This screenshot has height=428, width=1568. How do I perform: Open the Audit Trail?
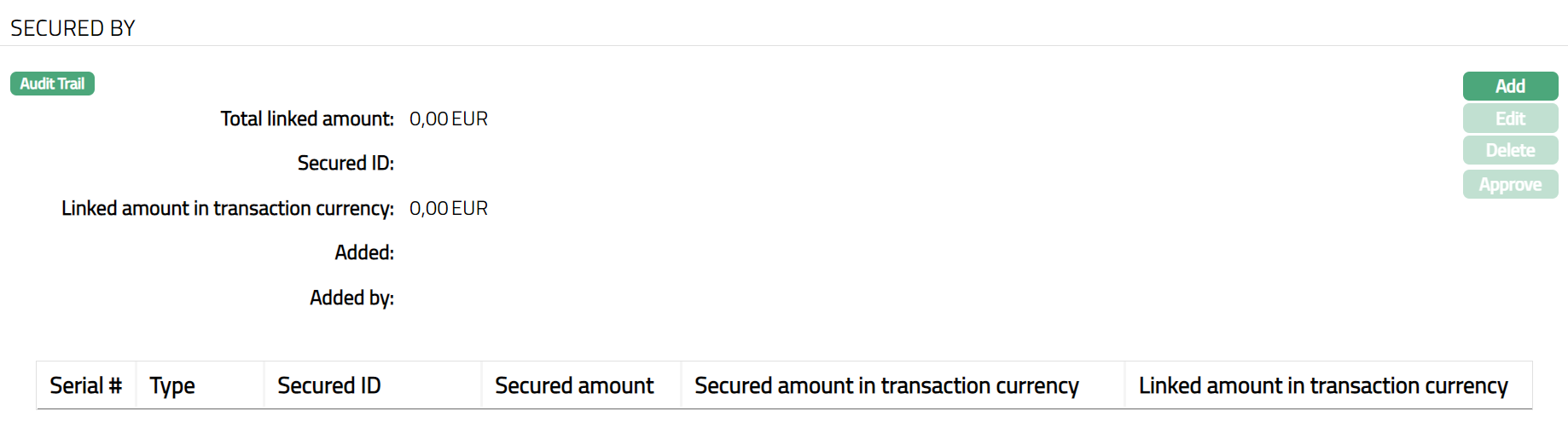point(52,84)
